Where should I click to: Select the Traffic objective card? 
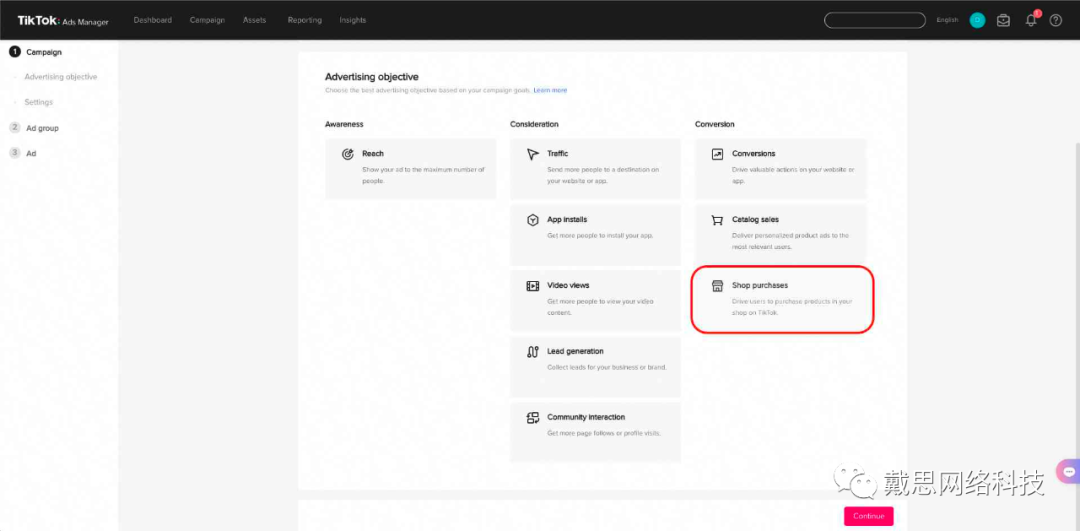pos(595,169)
